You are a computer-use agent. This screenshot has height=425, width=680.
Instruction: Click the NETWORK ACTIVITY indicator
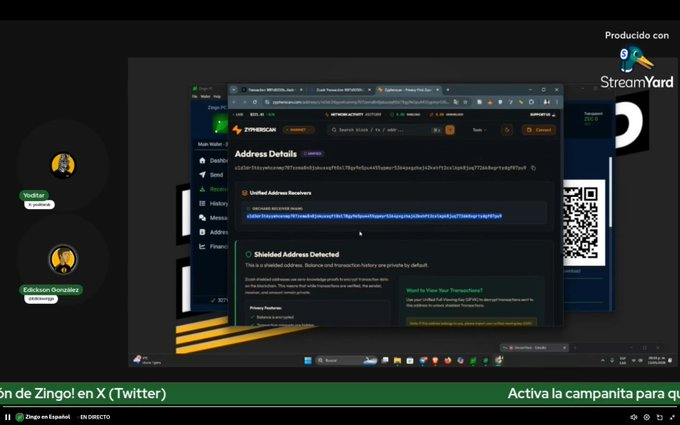pos(353,114)
